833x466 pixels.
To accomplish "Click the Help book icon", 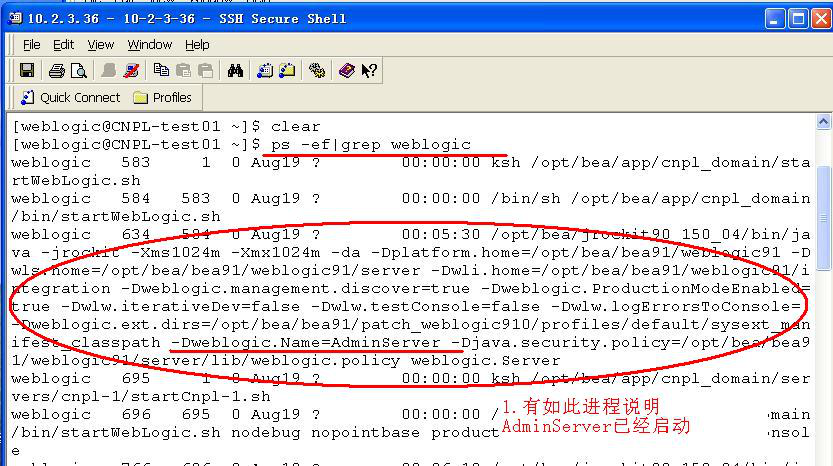I will (x=346, y=70).
